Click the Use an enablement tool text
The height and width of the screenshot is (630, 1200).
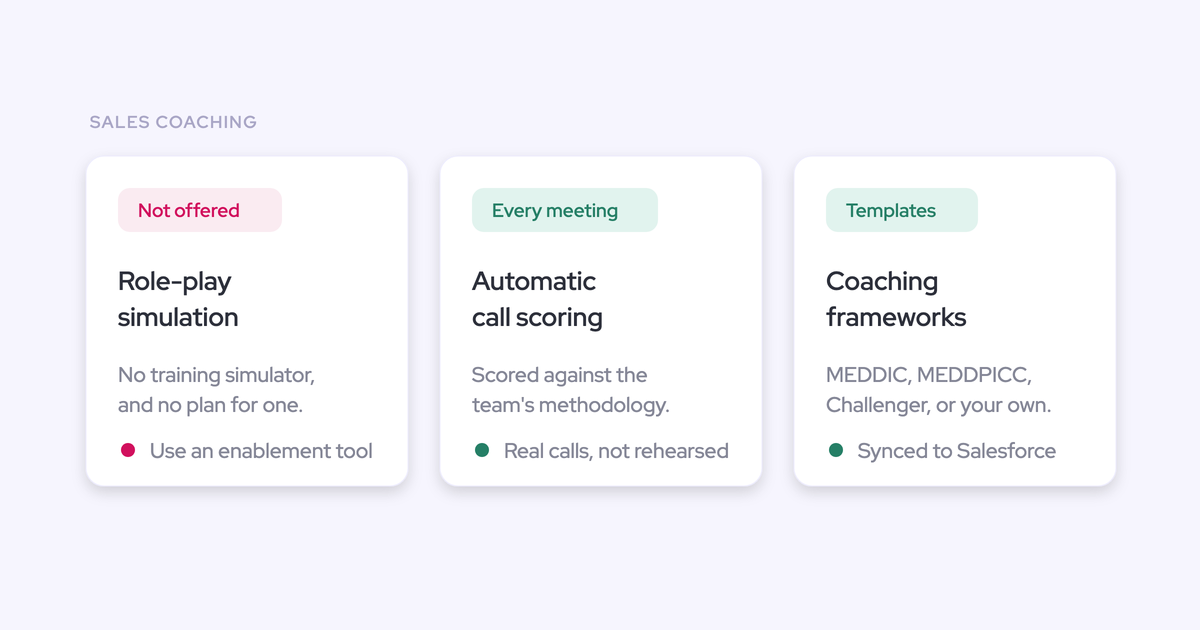point(261,451)
